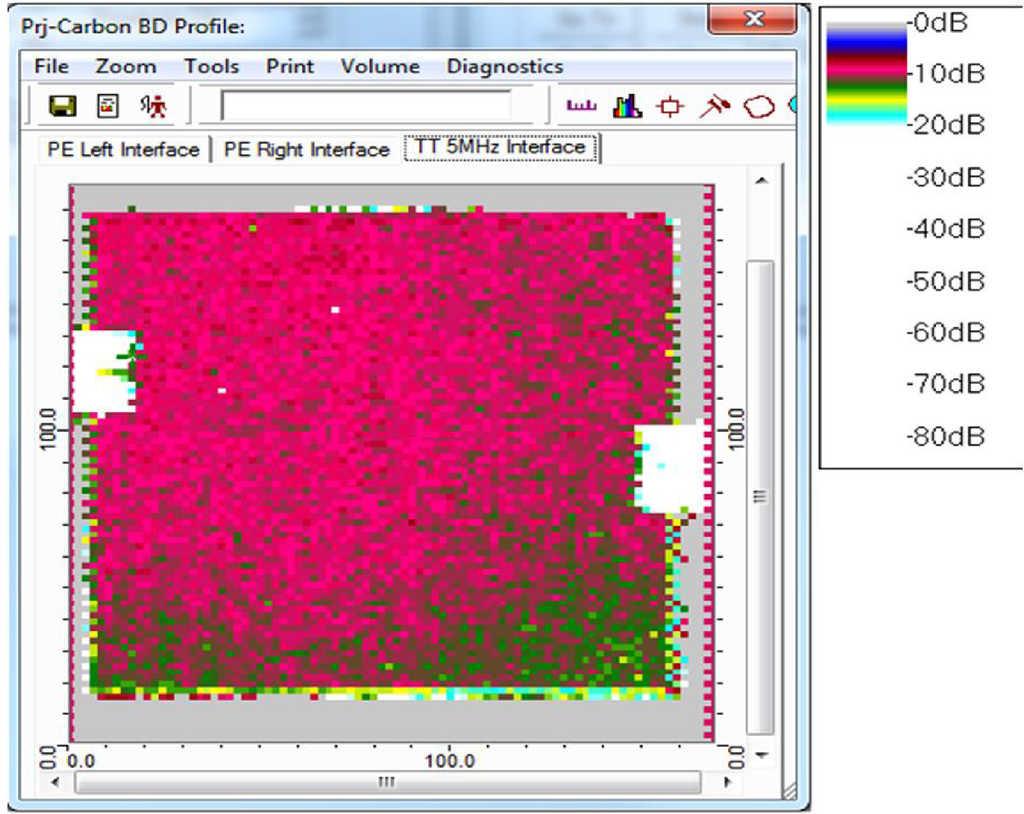Open the Diagnostics menu
The width and height of the screenshot is (1024, 814).
click(505, 67)
